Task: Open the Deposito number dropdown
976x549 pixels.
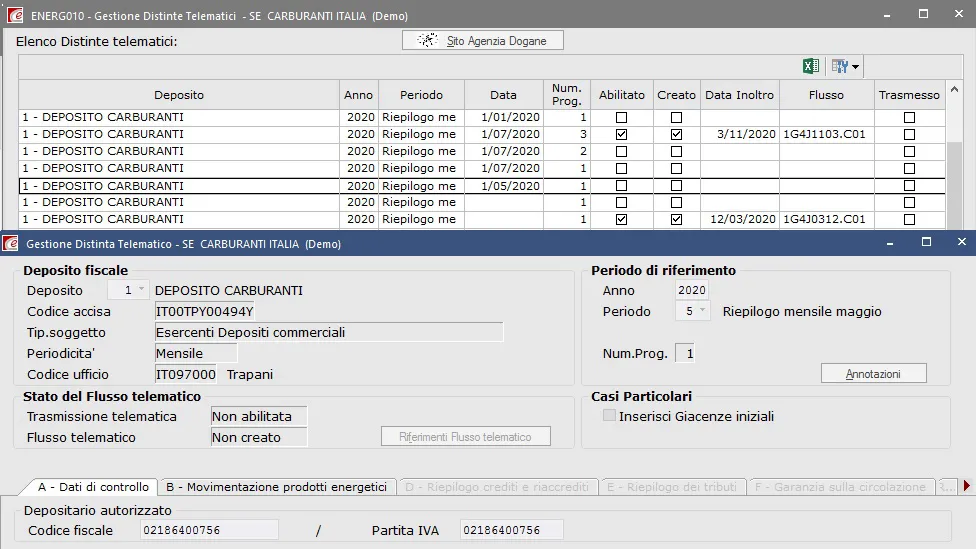Action: (141, 289)
